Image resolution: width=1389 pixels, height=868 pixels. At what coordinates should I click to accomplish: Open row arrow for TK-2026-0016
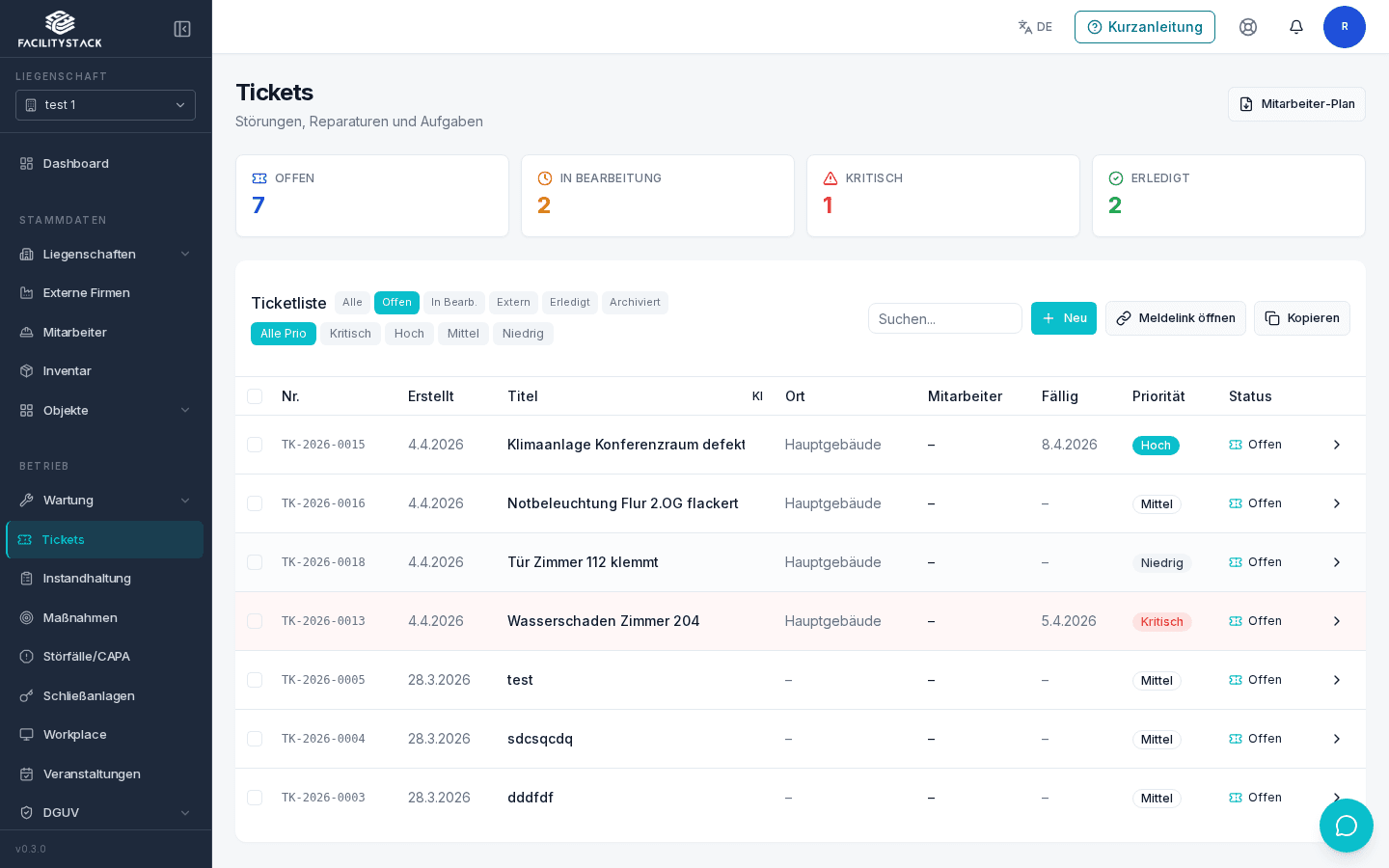coord(1337,503)
